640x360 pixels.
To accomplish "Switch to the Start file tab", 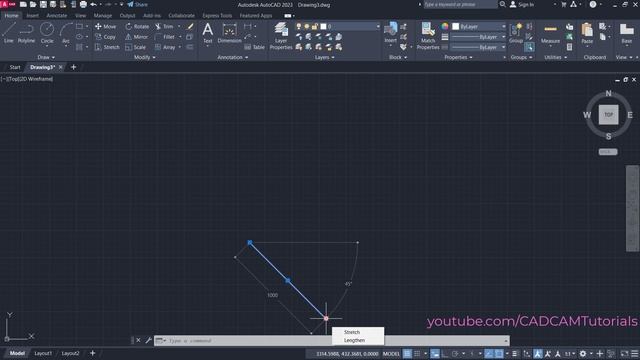I will pos(15,67).
